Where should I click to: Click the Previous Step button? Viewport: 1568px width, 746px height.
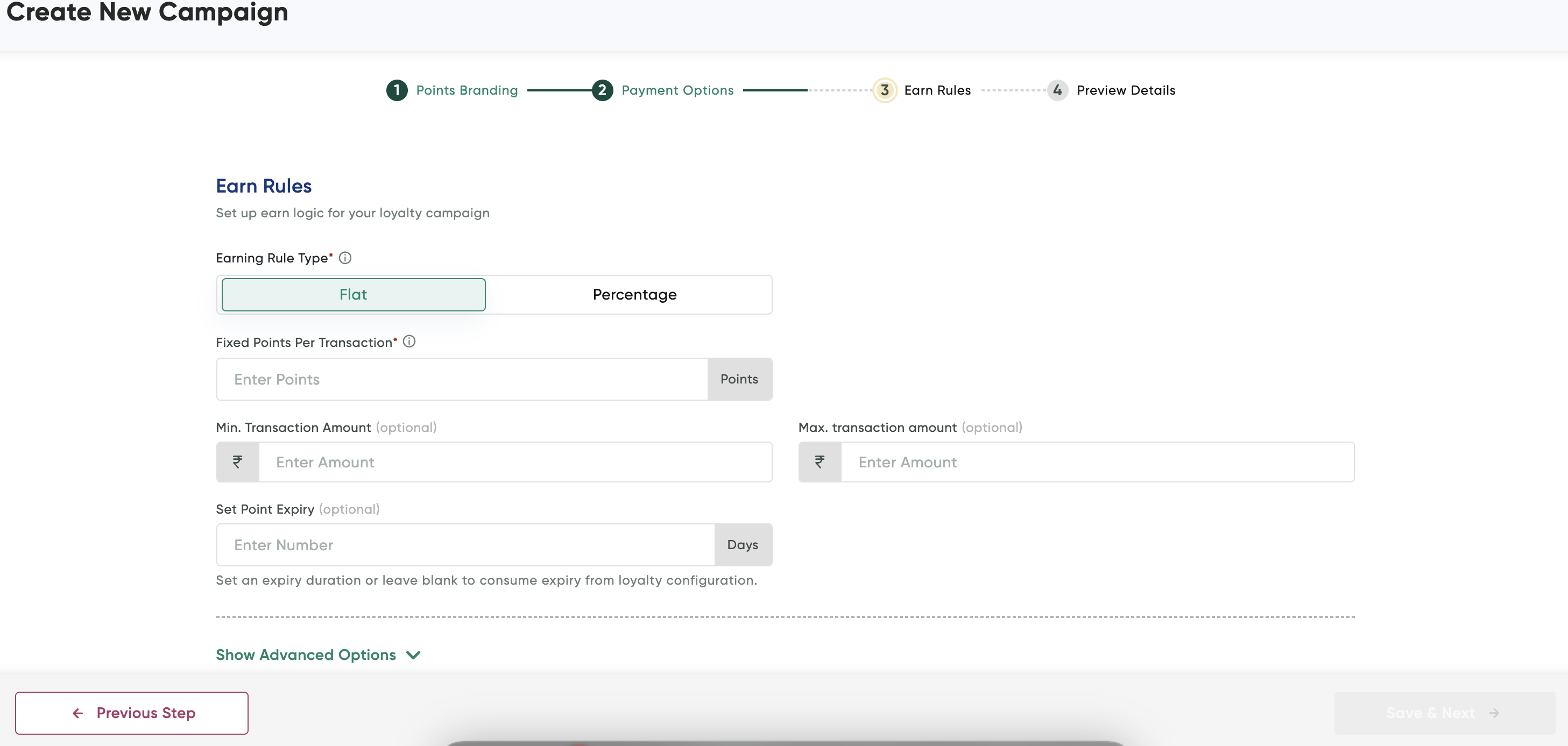[x=131, y=713]
